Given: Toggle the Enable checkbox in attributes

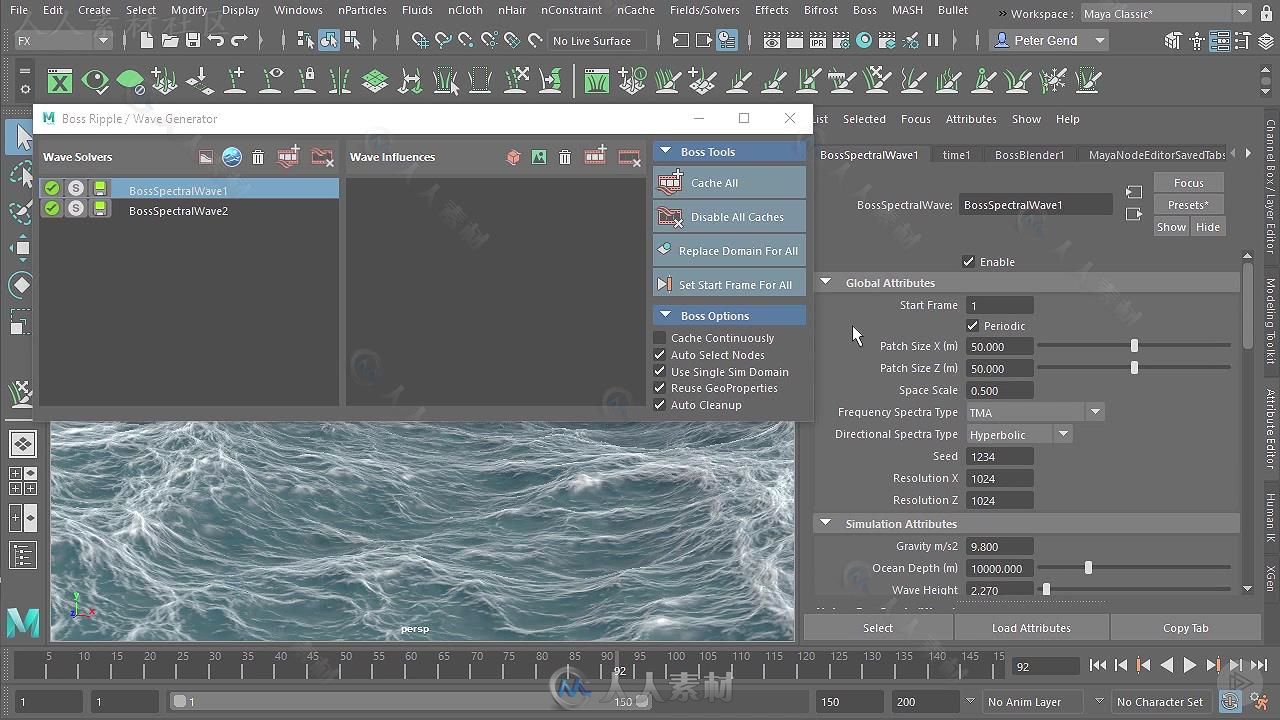Looking at the screenshot, I should (x=968, y=262).
